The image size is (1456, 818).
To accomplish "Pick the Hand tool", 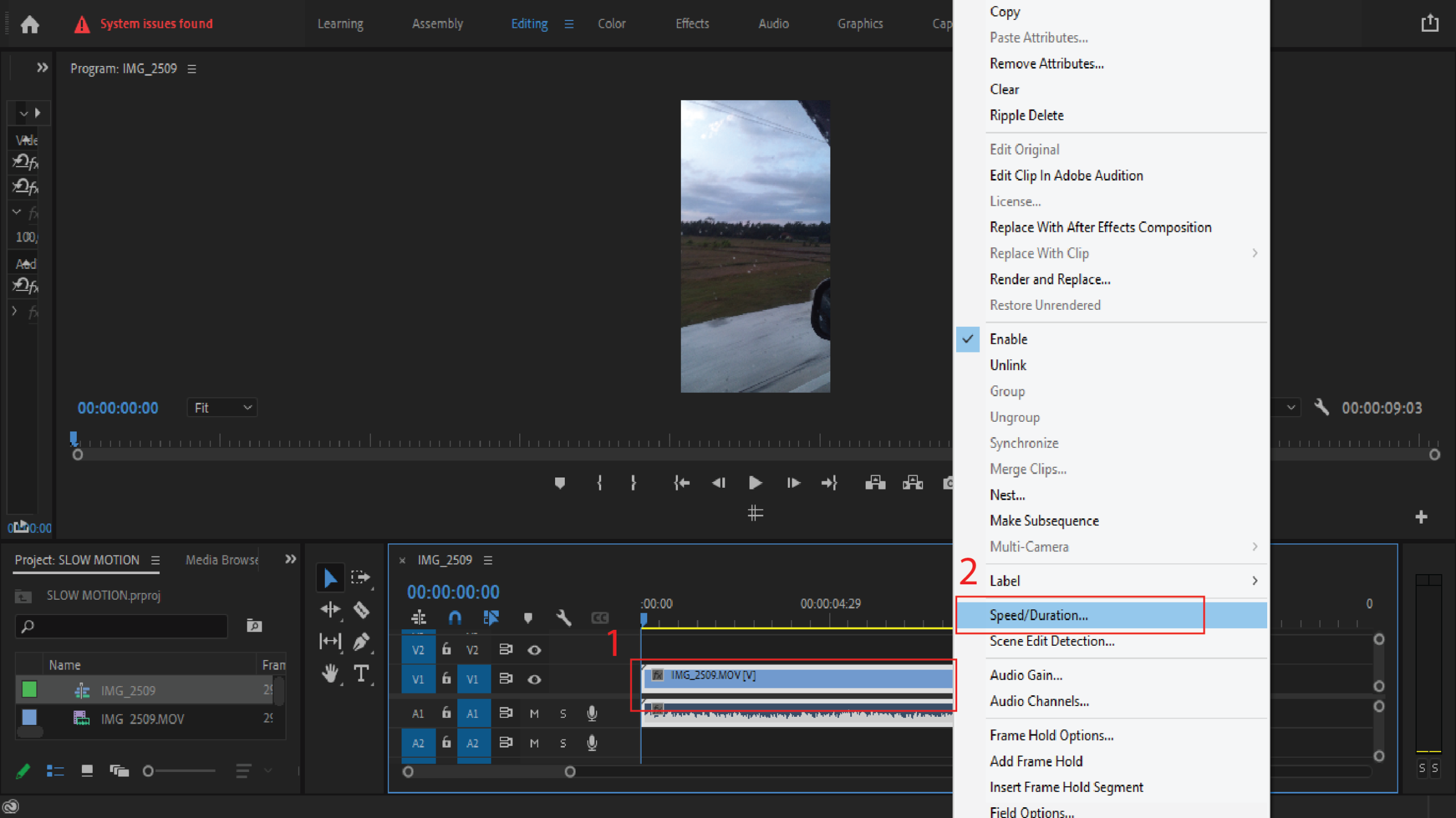I will [x=330, y=674].
